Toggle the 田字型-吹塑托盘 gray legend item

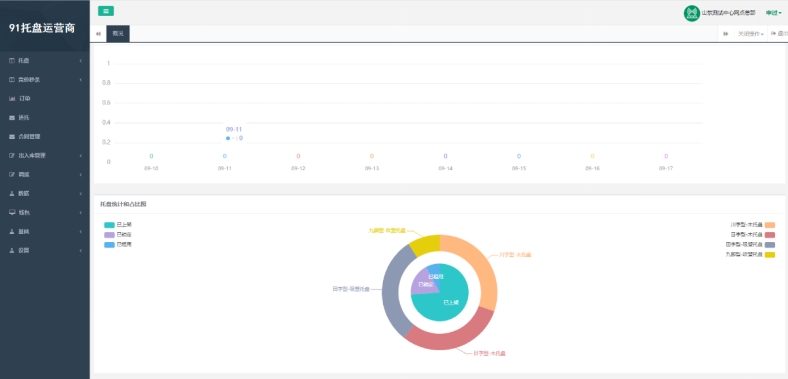click(750, 245)
